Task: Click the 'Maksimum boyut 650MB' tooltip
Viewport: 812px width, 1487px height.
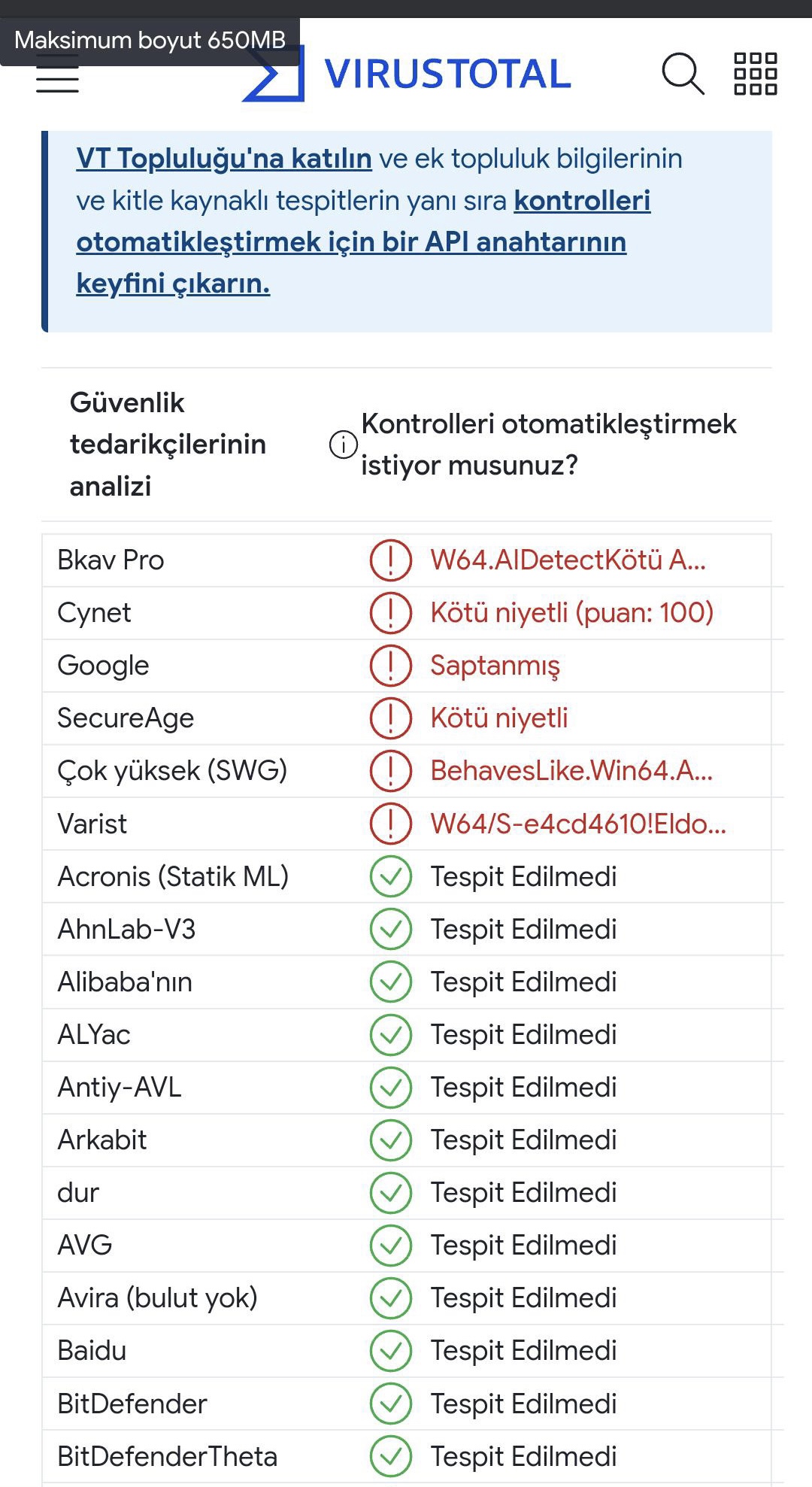Action: pyautogui.click(x=150, y=40)
